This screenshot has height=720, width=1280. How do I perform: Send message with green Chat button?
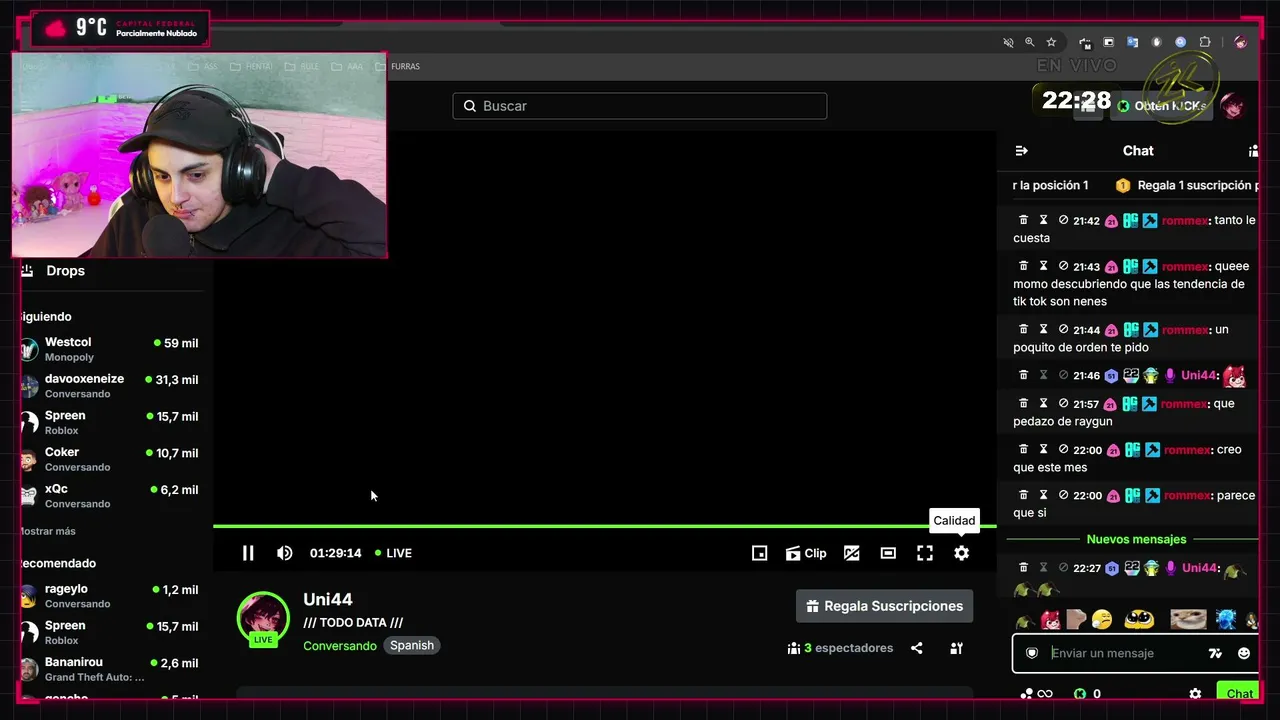click(x=1238, y=693)
